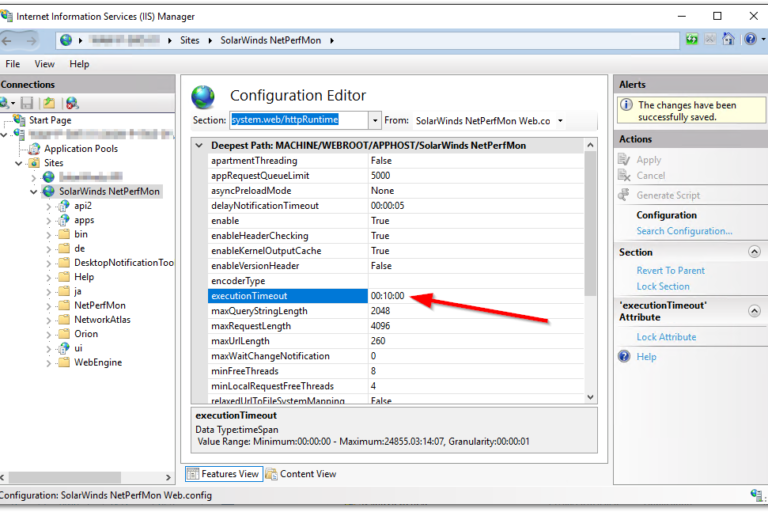Click the Features View icon
Screen dimensions: 768x512
point(193,474)
